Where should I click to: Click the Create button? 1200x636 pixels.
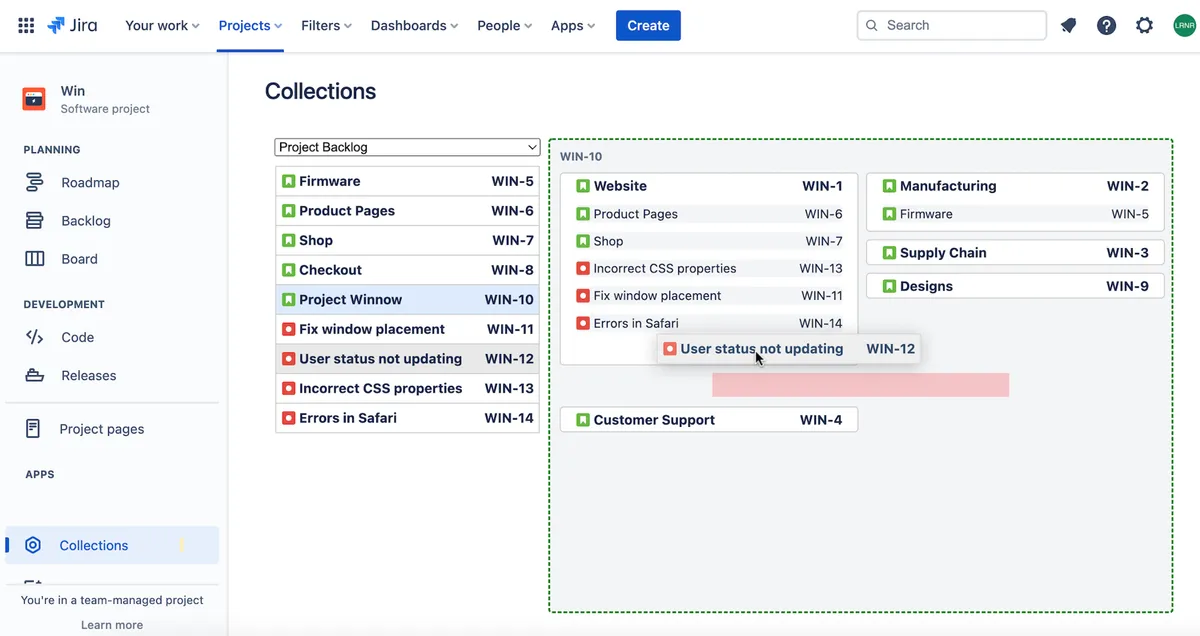648,25
